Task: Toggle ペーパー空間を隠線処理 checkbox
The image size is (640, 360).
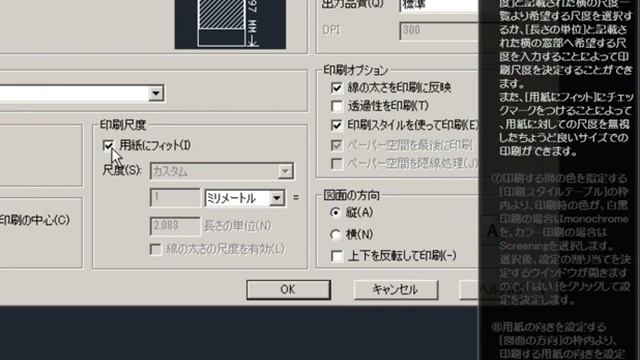Action: pos(337,164)
